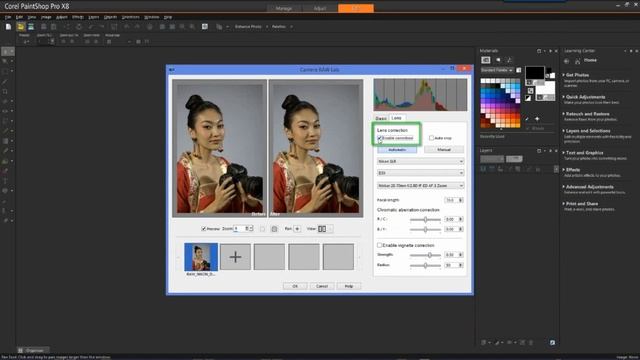
Task: Click the vignette Strength slider
Action: tap(425, 255)
